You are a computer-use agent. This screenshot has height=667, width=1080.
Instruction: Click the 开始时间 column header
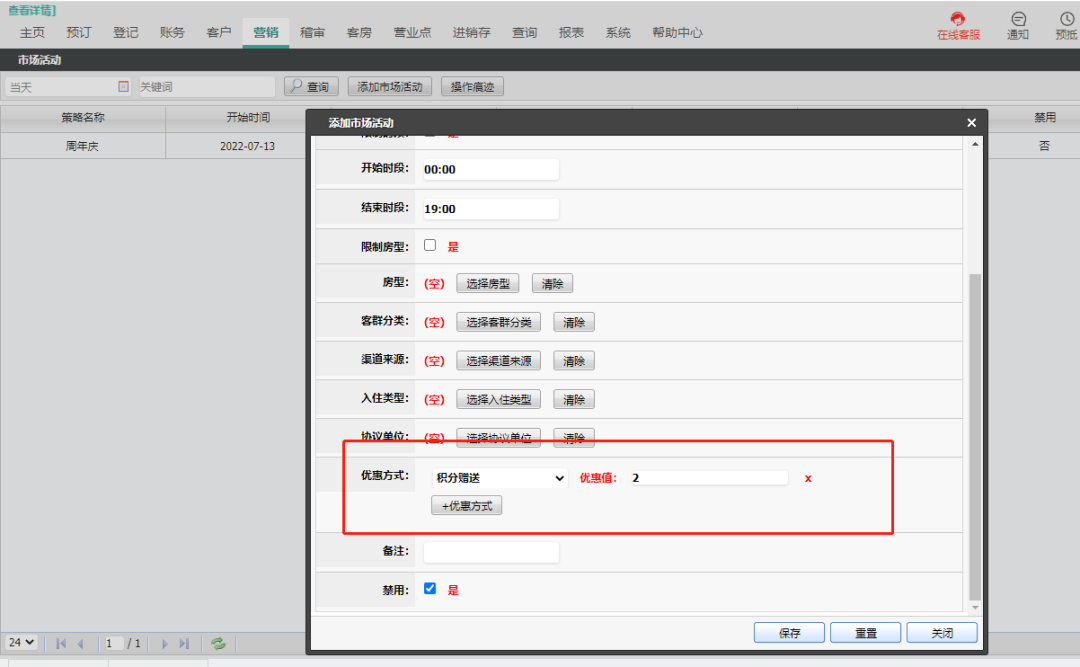tap(248, 117)
